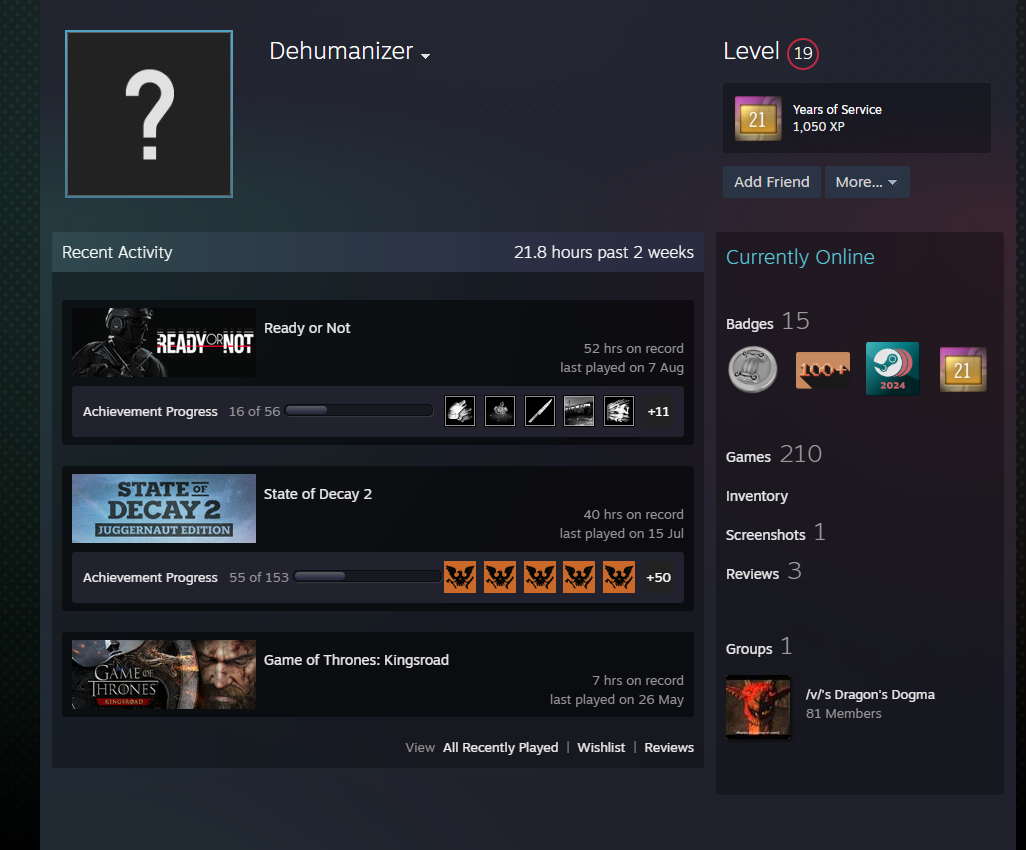Open /v/'s Dragon's Dogma group avatar
Screen dimensions: 1026x850
click(758, 707)
